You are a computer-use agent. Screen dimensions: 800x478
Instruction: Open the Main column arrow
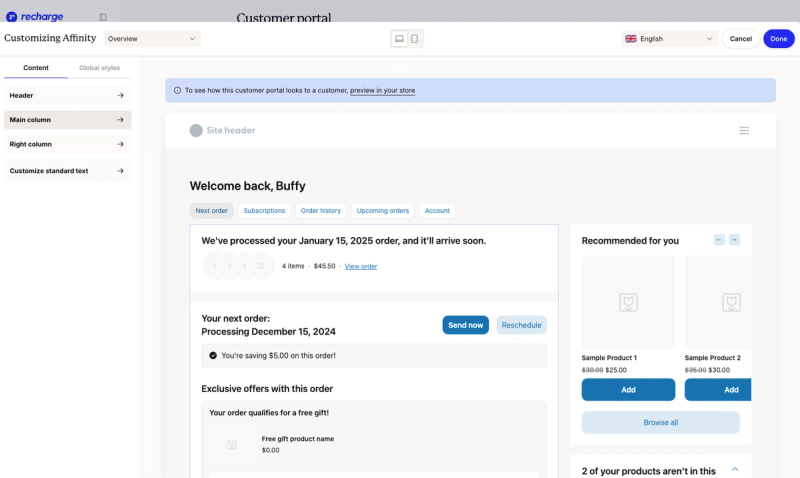click(x=120, y=120)
